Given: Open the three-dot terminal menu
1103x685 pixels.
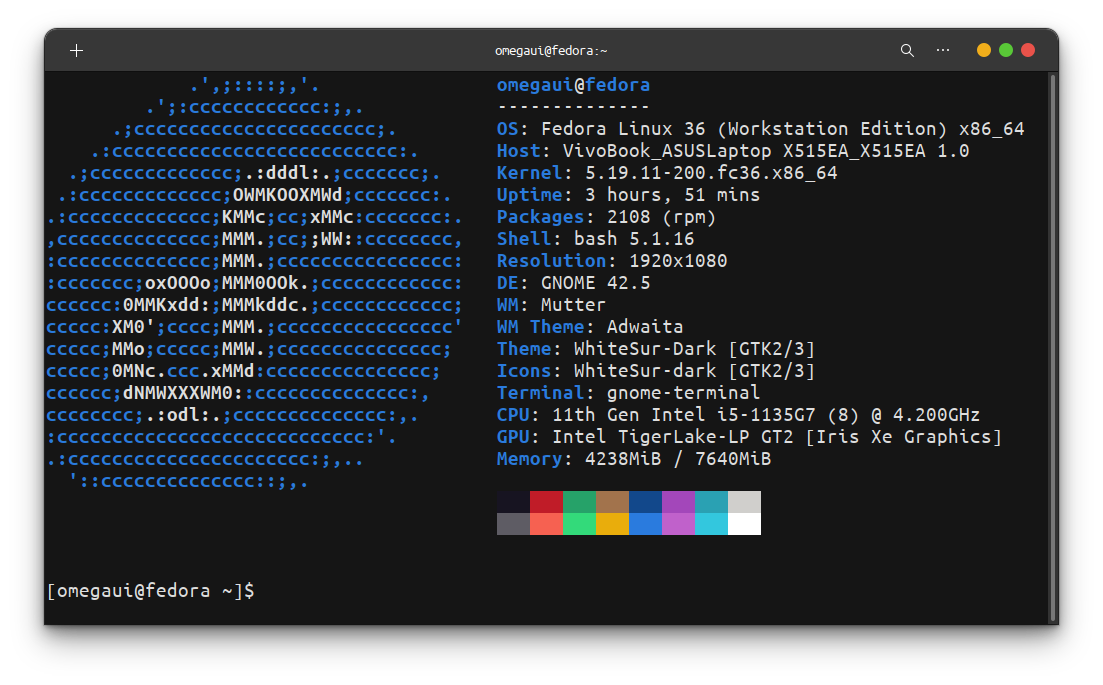Looking at the screenshot, I should tap(943, 51).
